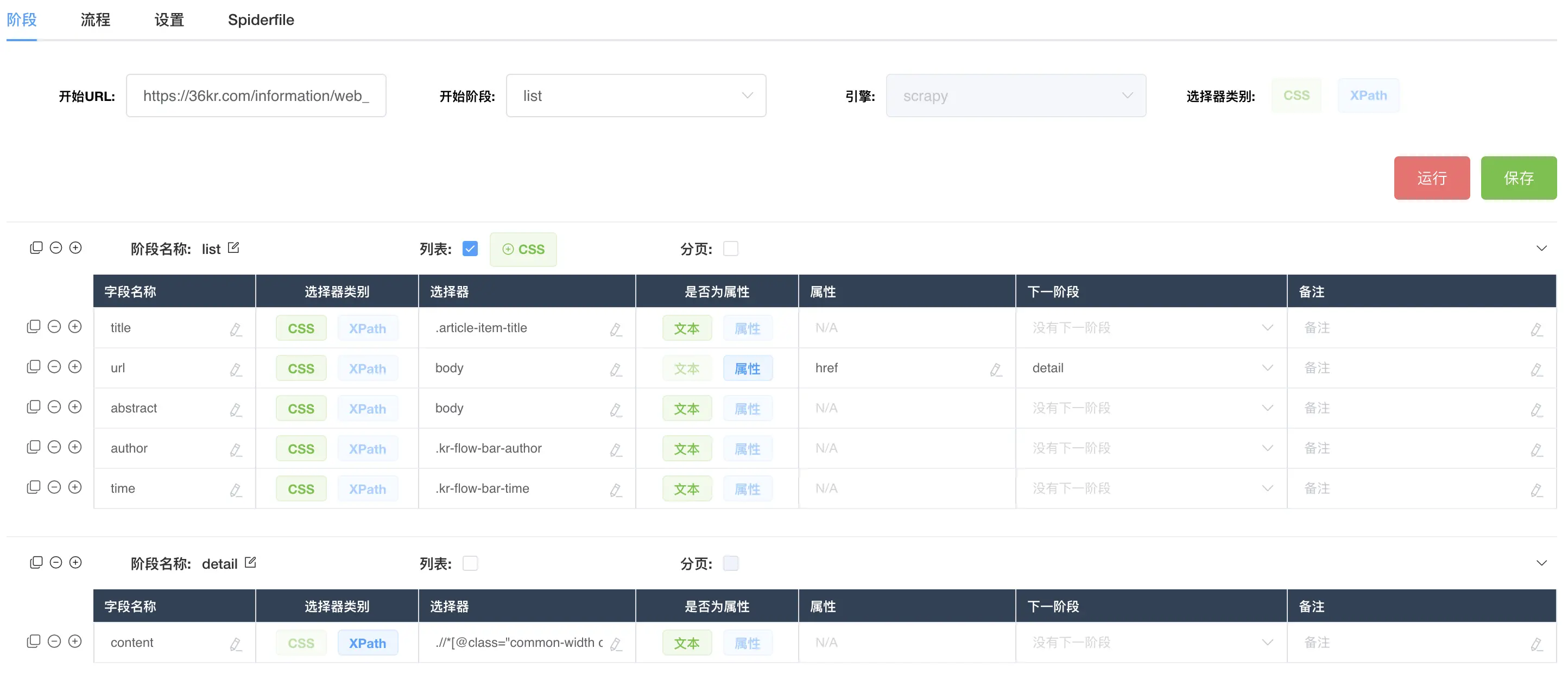
Task: Add a row after the author field
Action: (75, 447)
